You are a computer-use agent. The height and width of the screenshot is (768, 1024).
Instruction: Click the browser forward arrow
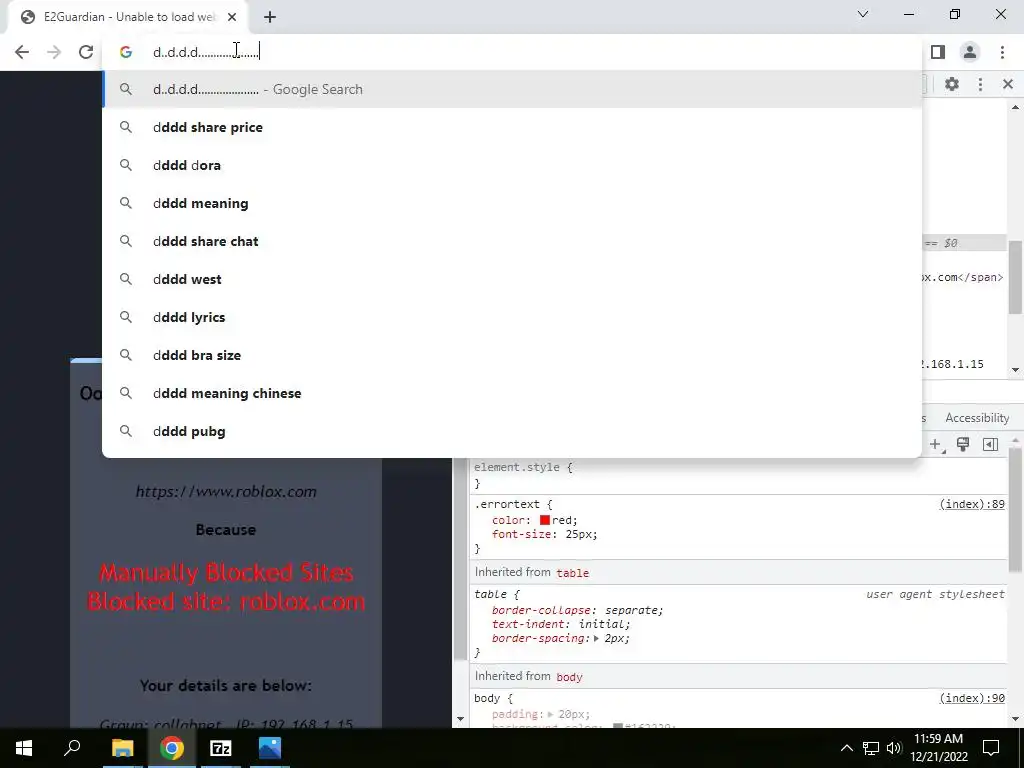click(54, 52)
